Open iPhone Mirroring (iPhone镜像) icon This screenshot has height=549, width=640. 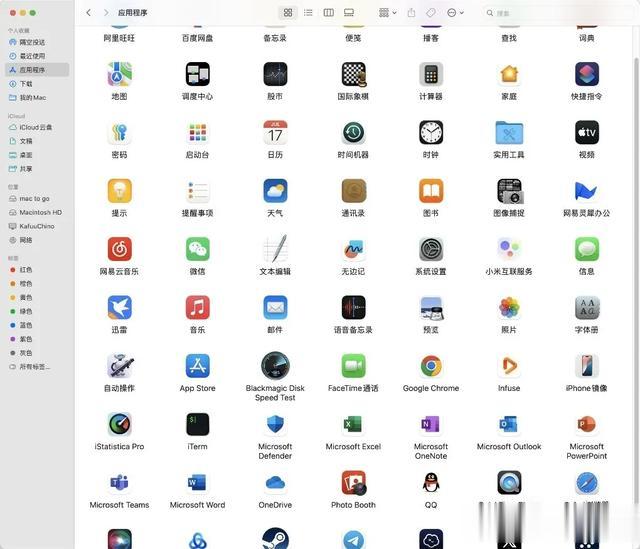tap(587, 366)
